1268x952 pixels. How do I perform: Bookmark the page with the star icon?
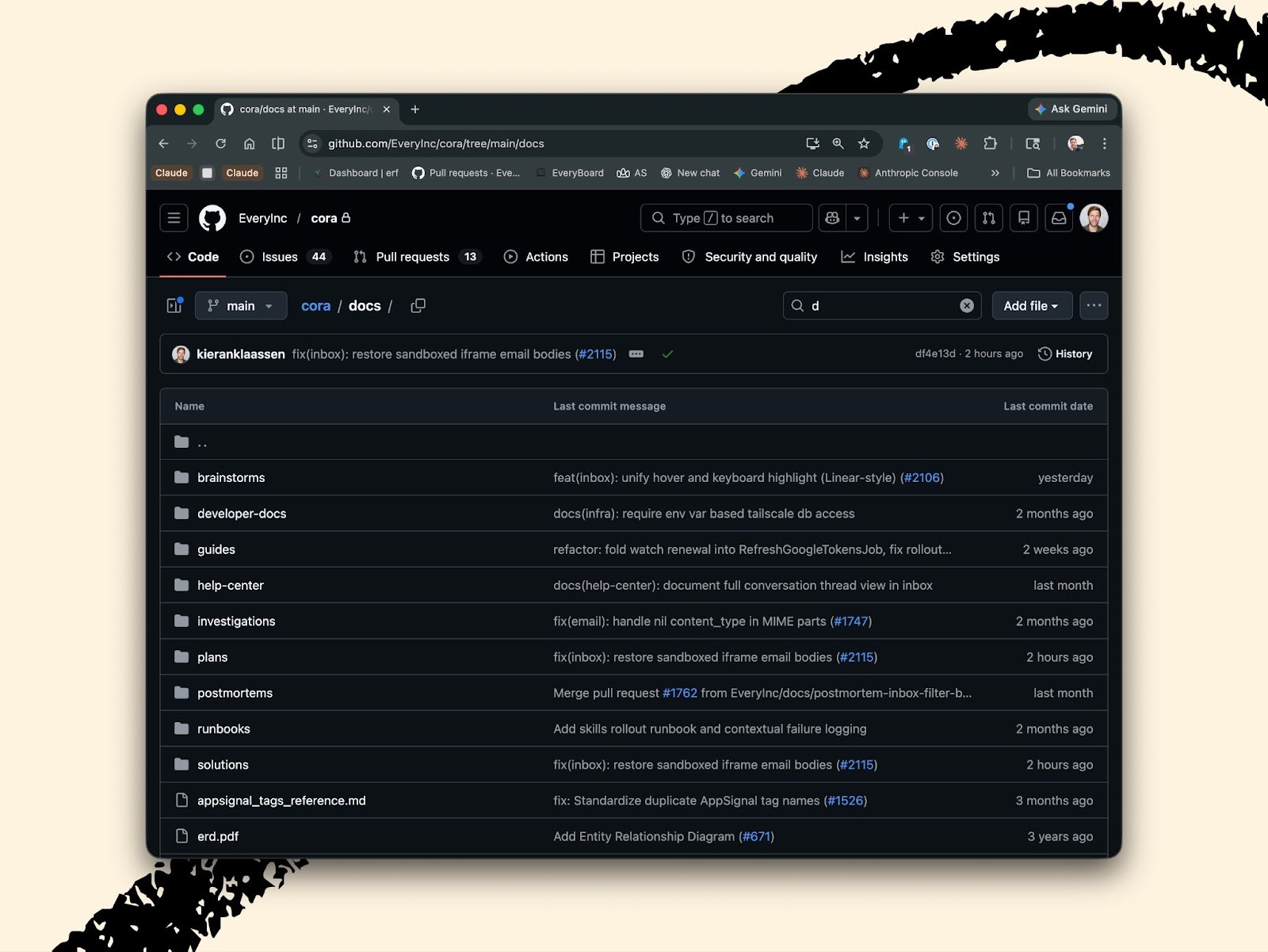(864, 143)
